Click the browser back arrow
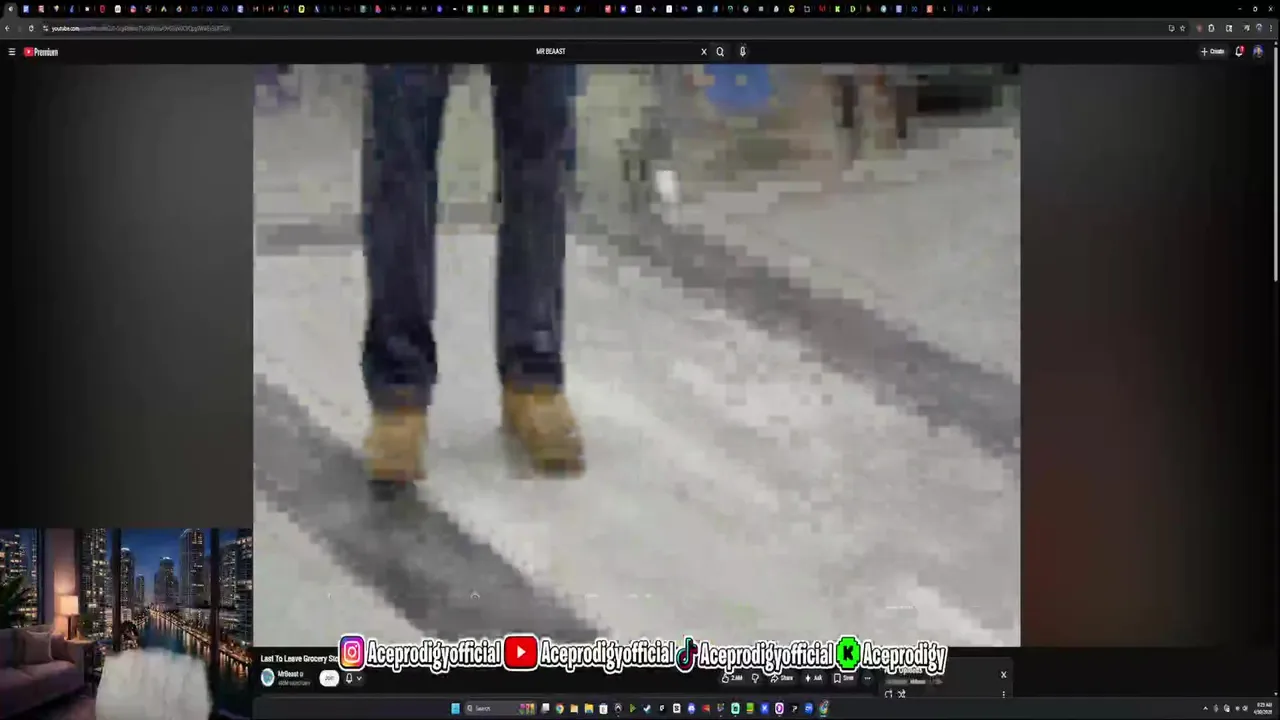The height and width of the screenshot is (720, 1280). click(x=8, y=28)
